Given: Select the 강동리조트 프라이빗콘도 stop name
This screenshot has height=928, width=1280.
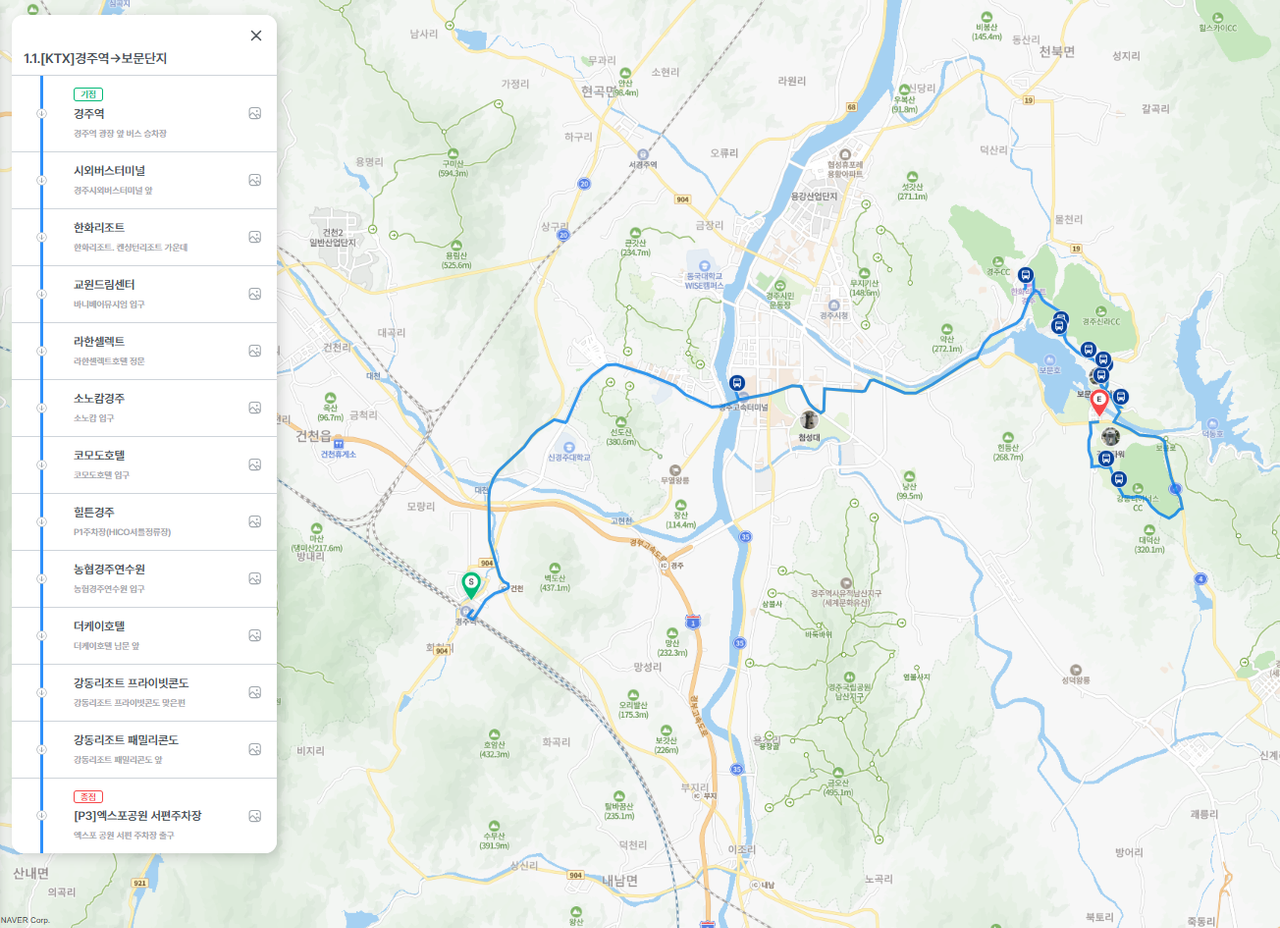Looking at the screenshot, I should 131,684.
